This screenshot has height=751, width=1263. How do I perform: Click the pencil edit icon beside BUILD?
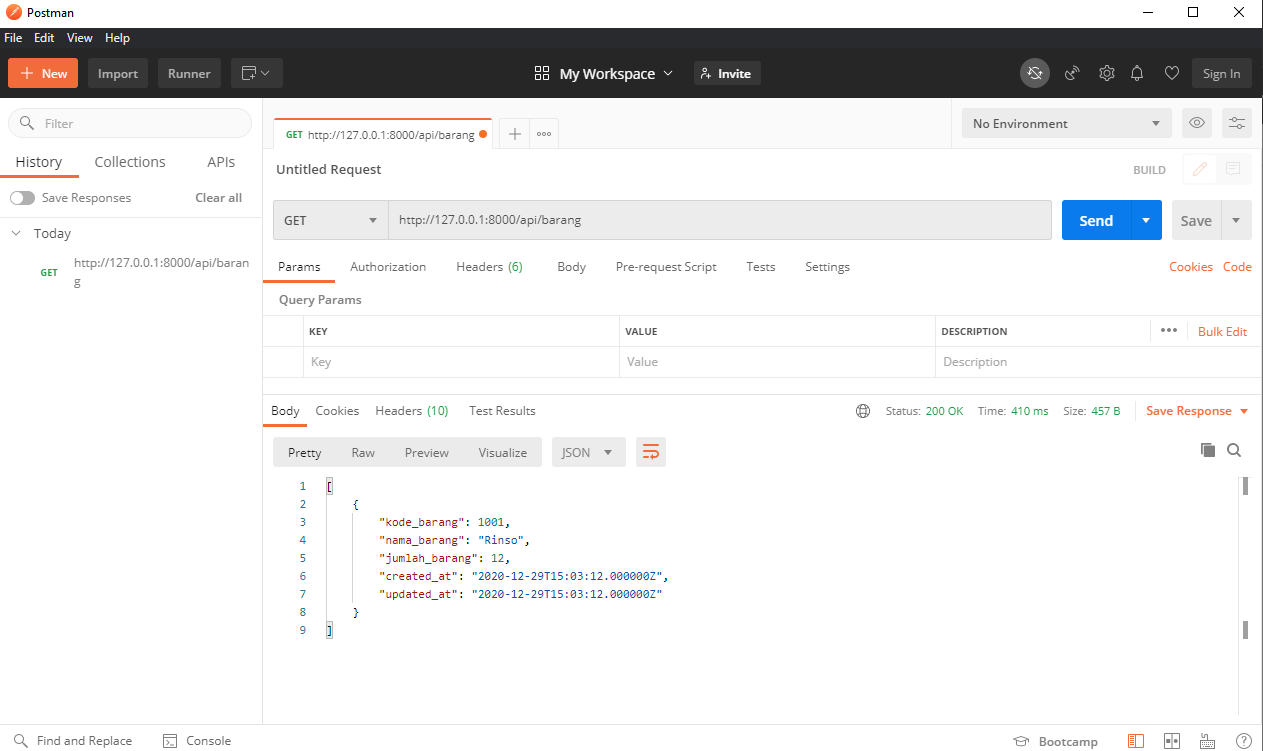[1199, 170]
